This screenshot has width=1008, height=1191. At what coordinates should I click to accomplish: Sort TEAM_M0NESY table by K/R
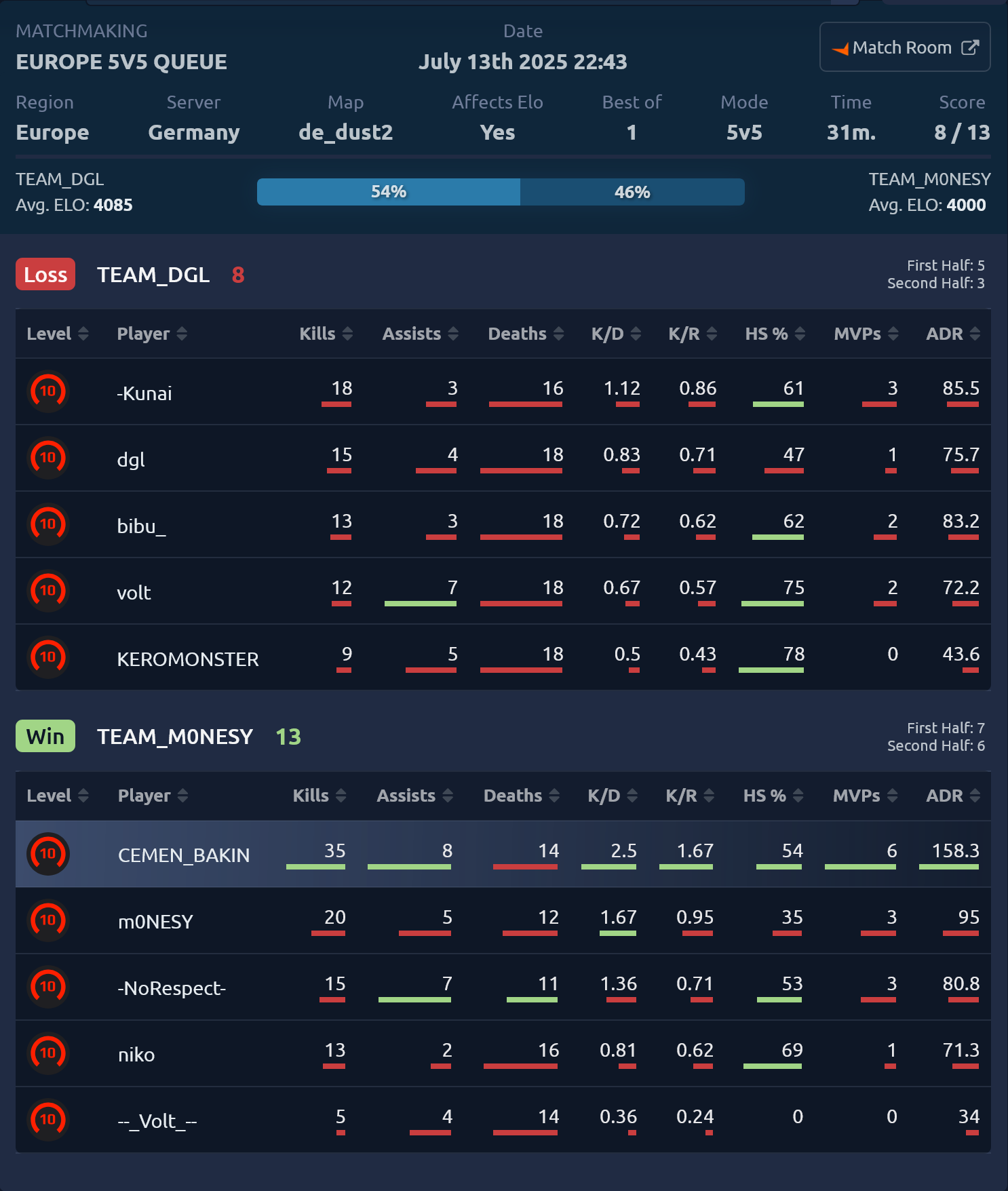point(690,796)
